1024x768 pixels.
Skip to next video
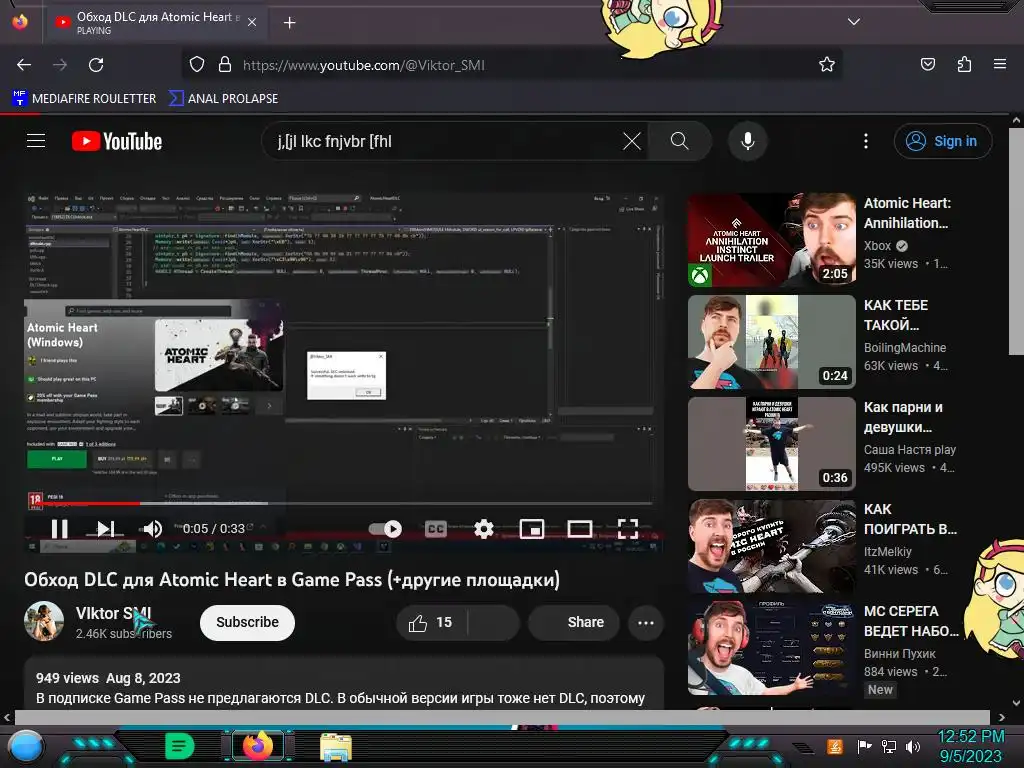(106, 529)
